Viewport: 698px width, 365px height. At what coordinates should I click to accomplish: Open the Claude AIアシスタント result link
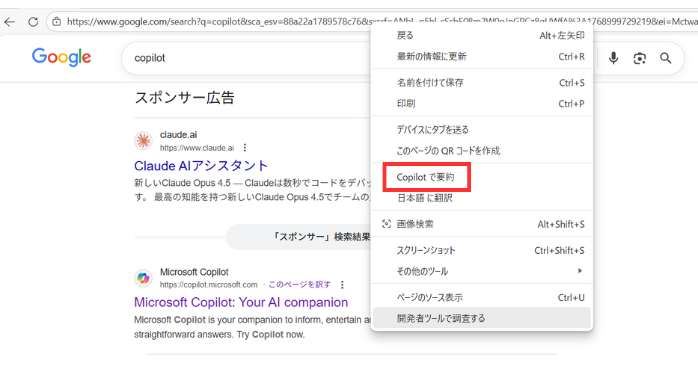(x=201, y=166)
